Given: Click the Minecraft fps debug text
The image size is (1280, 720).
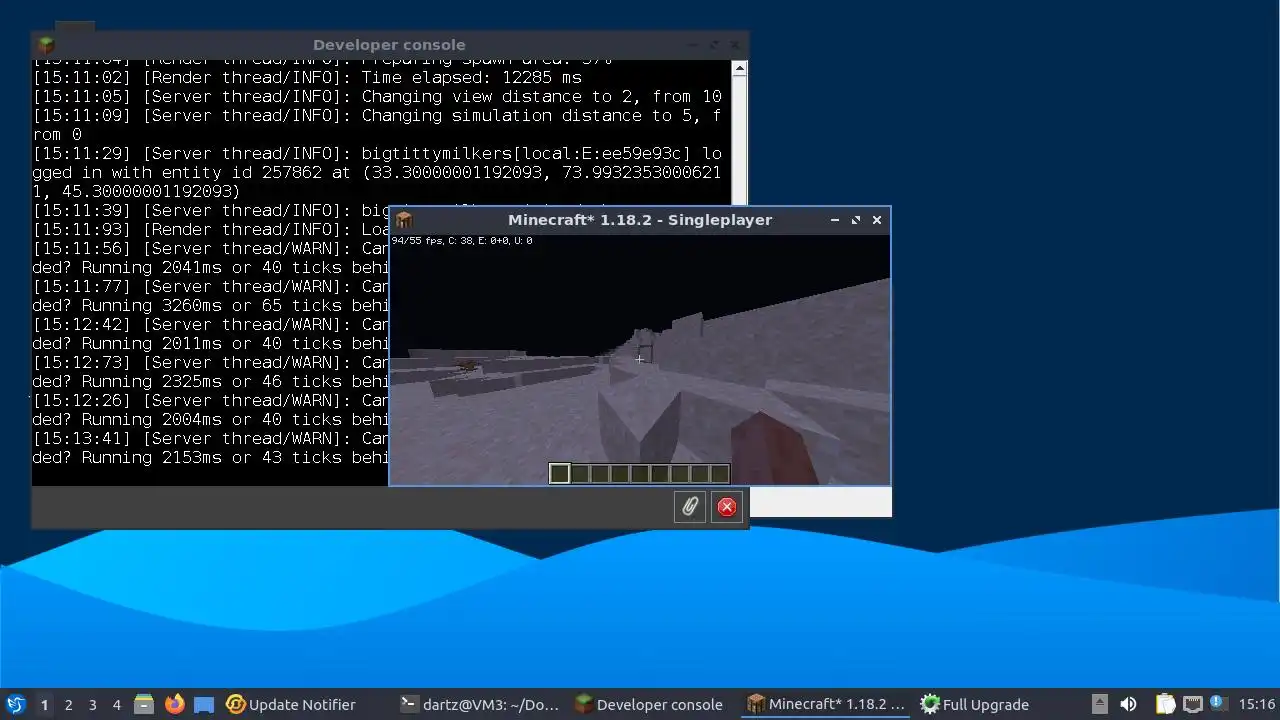Looking at the screenshot, I should click(462, 241).
